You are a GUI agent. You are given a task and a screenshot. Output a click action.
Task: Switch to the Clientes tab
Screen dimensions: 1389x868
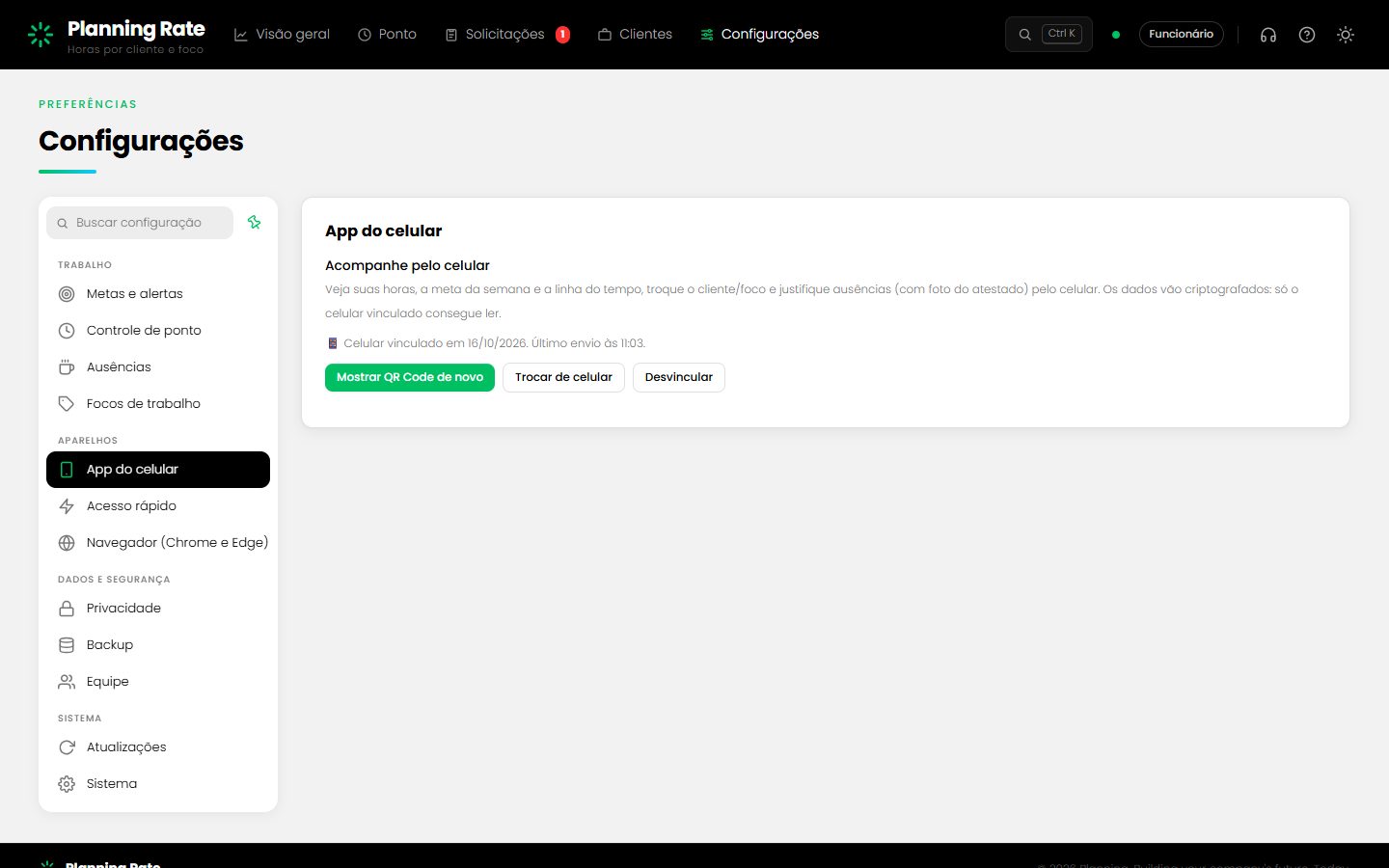[x=635, y=35]
